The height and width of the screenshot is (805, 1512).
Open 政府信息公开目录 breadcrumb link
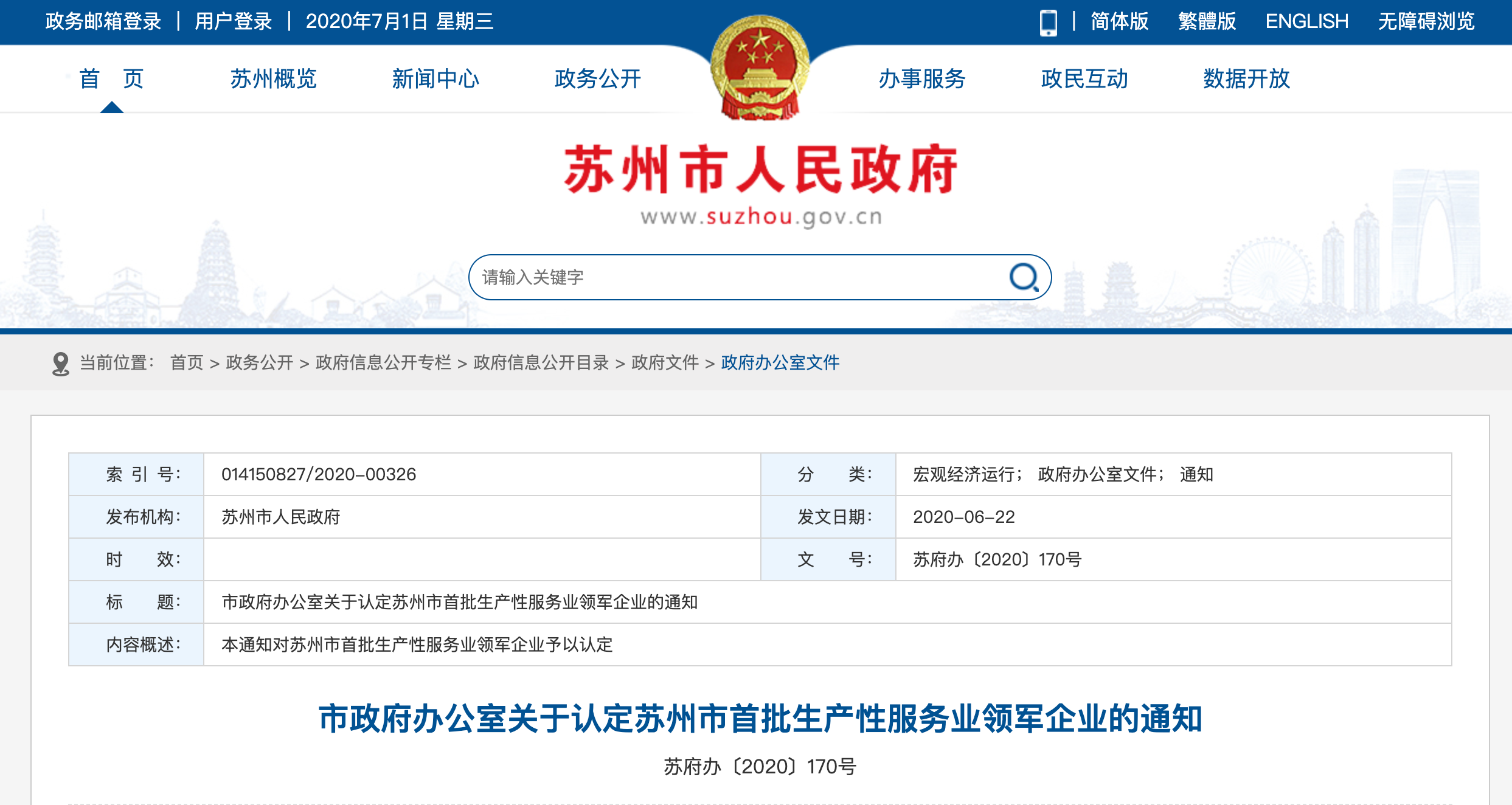point(541,363)
